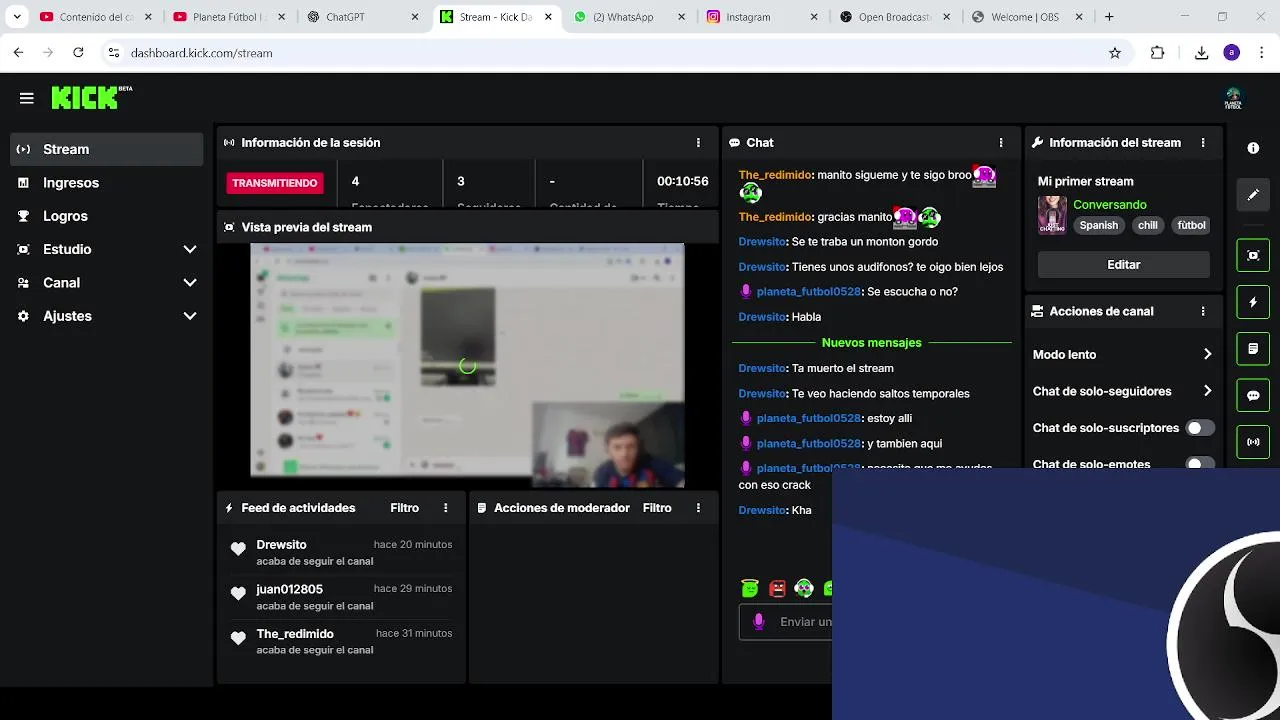Click username The_redimido in activity feed
Screen dimensions: 1280x720
coord(295,634)
